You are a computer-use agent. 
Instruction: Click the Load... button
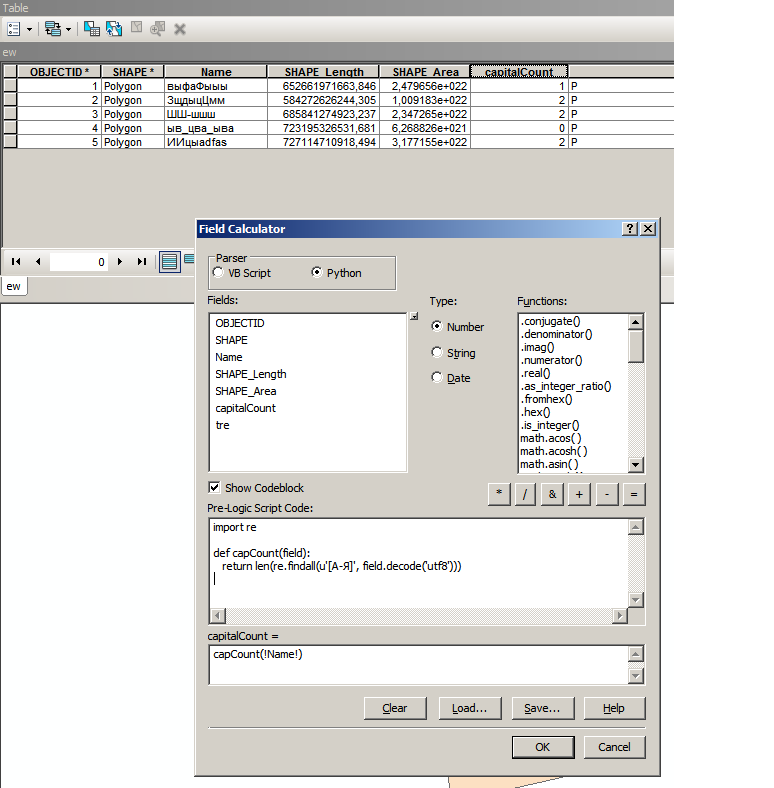pos(469,708)
